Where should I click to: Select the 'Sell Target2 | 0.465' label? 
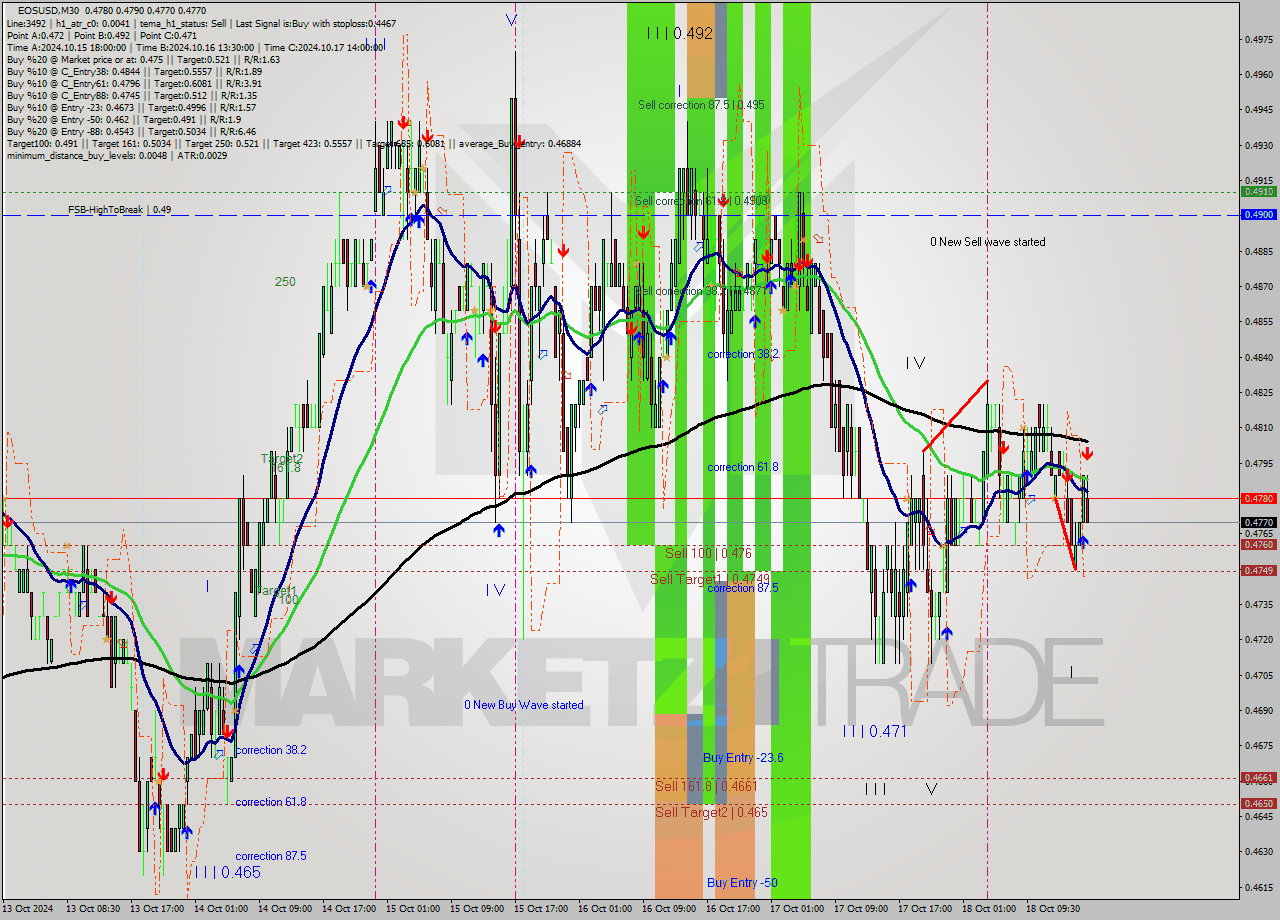tap(711, 812)
